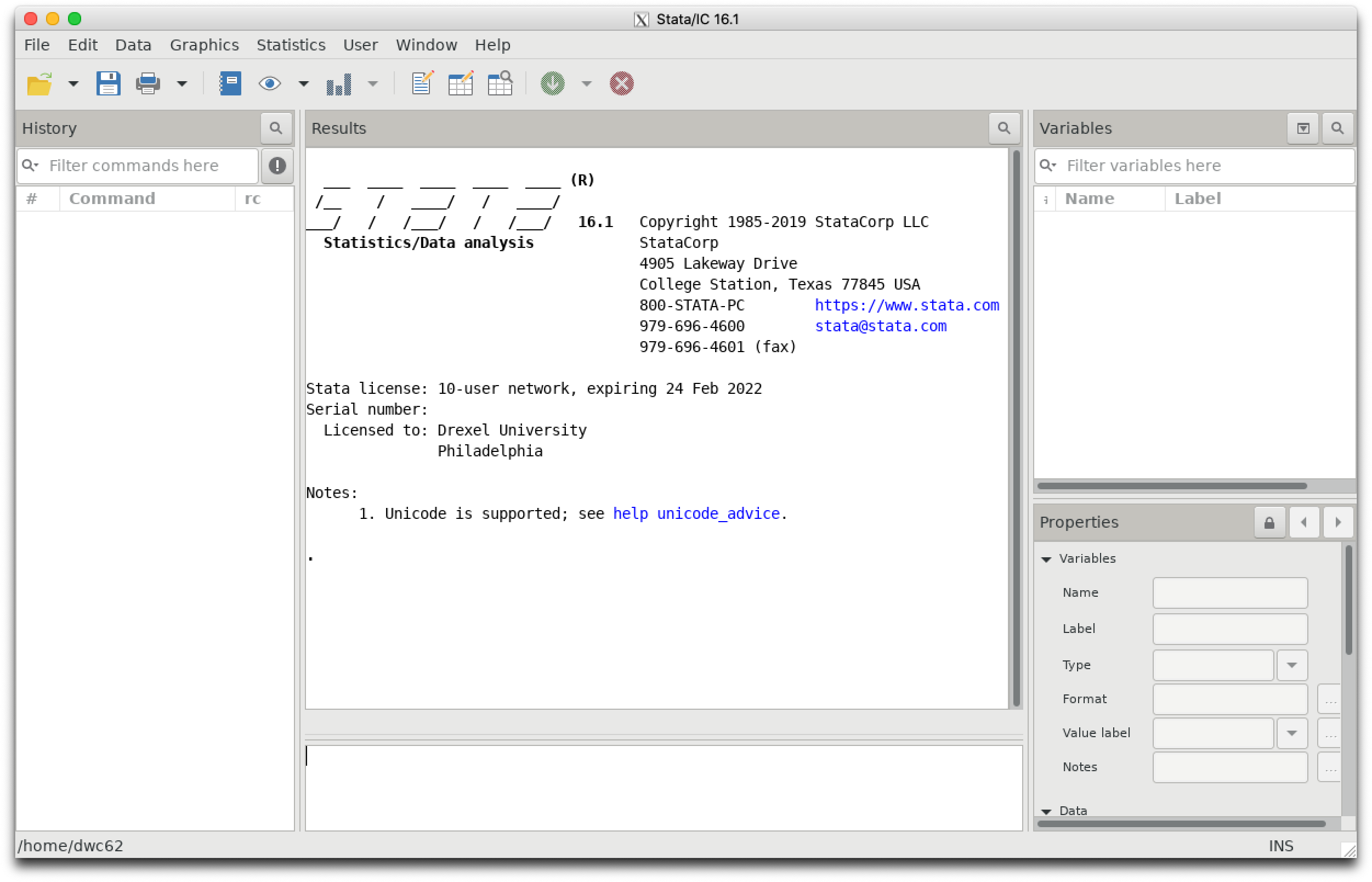1372x882 pixels.
Task: Click the Properties panel vertical scrollbar
Action: tap(1348, 600)
